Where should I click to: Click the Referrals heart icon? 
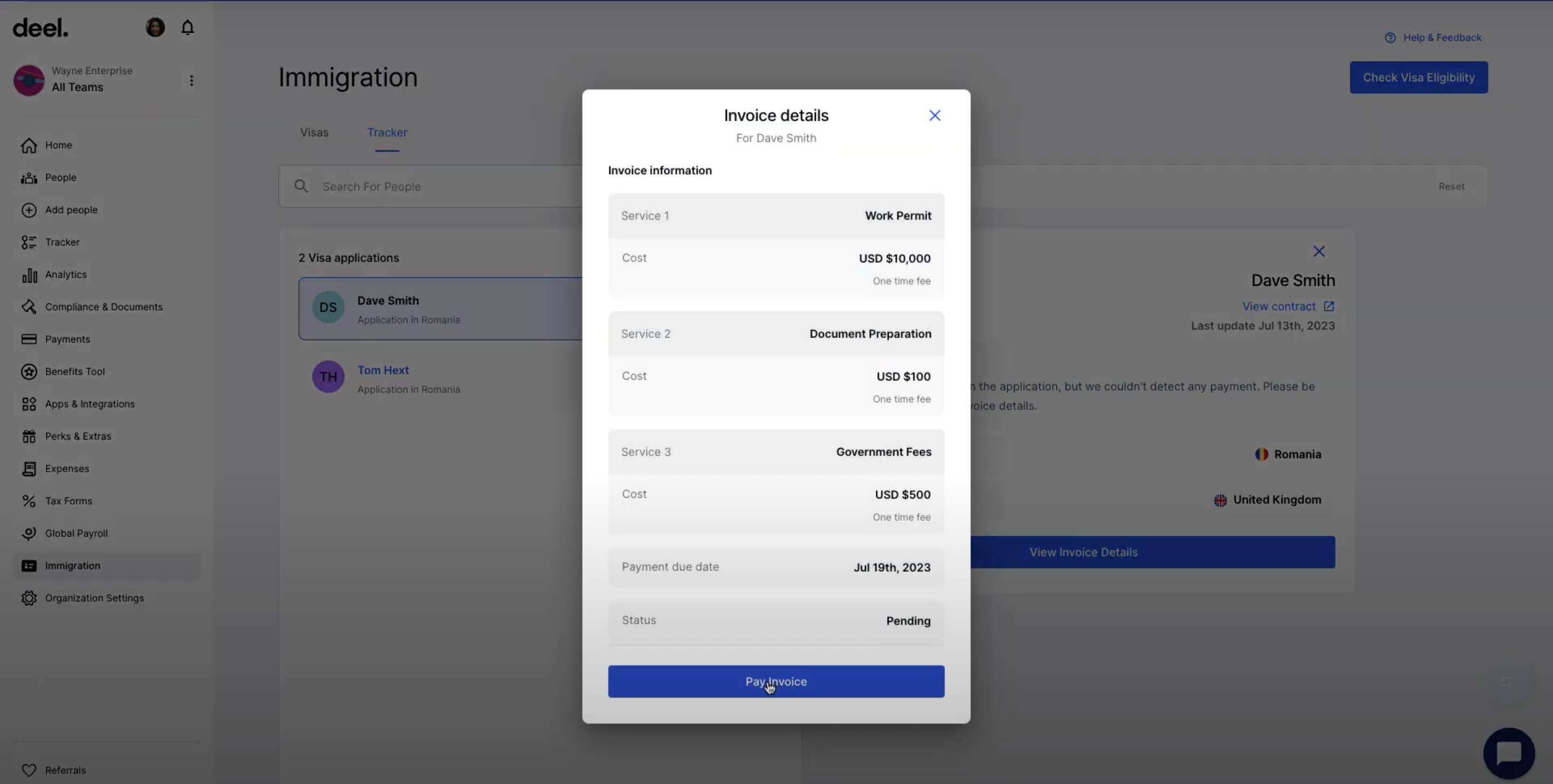pyautogui.click(x=29, y=770)
